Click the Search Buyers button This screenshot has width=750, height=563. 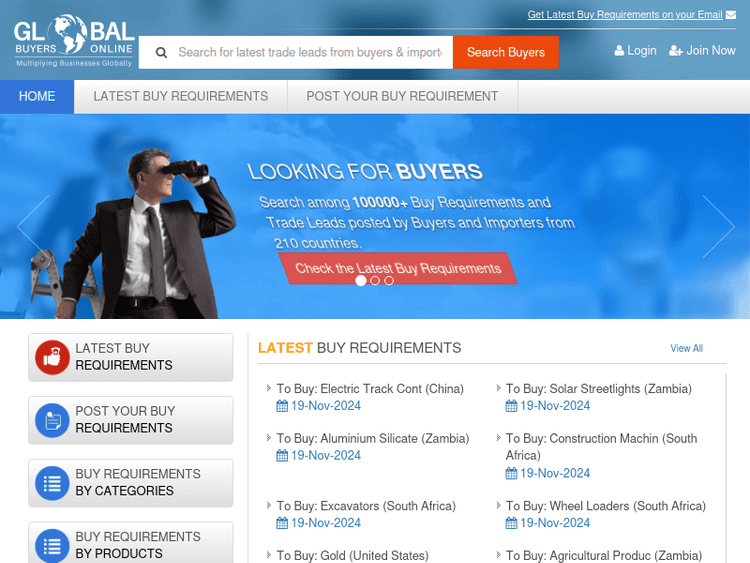pyautogui.click(x=506, y=53)
